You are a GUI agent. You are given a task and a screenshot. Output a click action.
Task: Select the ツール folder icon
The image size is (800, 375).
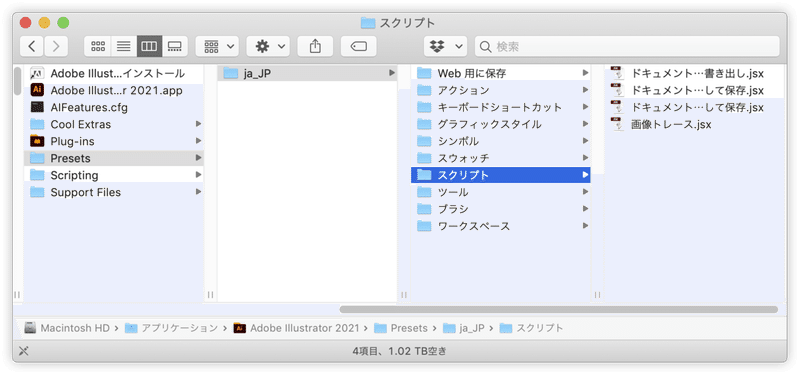coord(424,192)
